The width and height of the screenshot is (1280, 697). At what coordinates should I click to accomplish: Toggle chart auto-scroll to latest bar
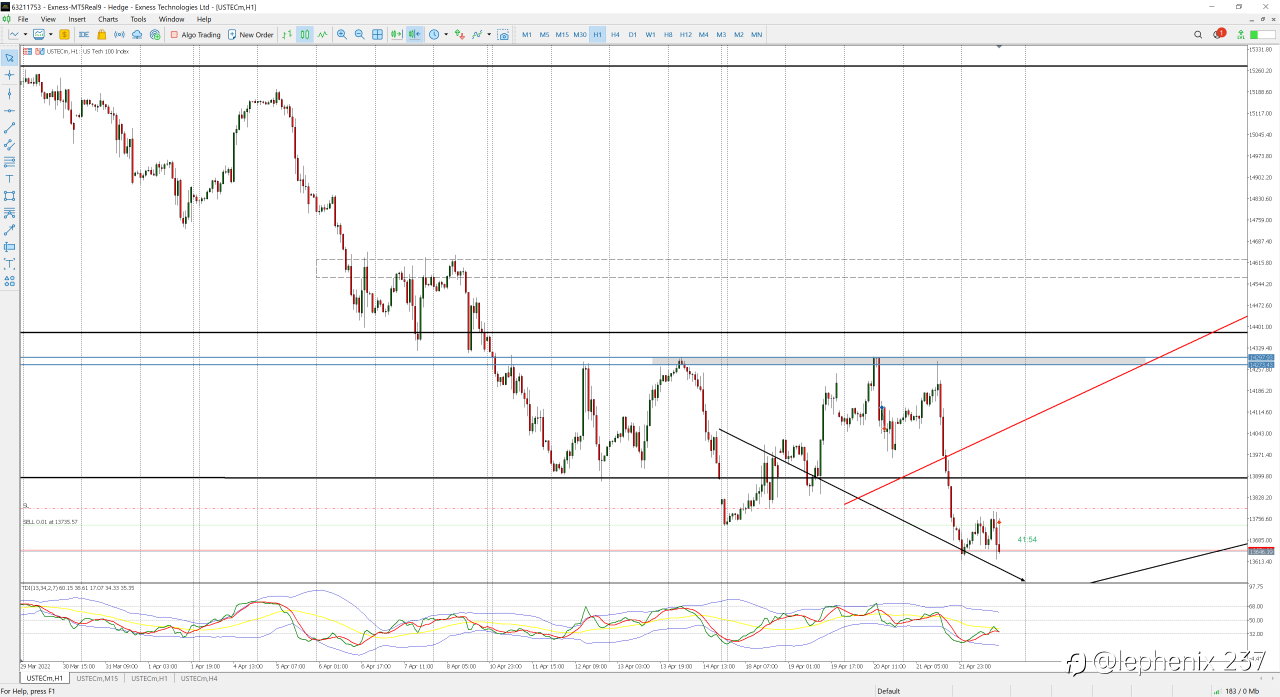click(x=396, y=34)
